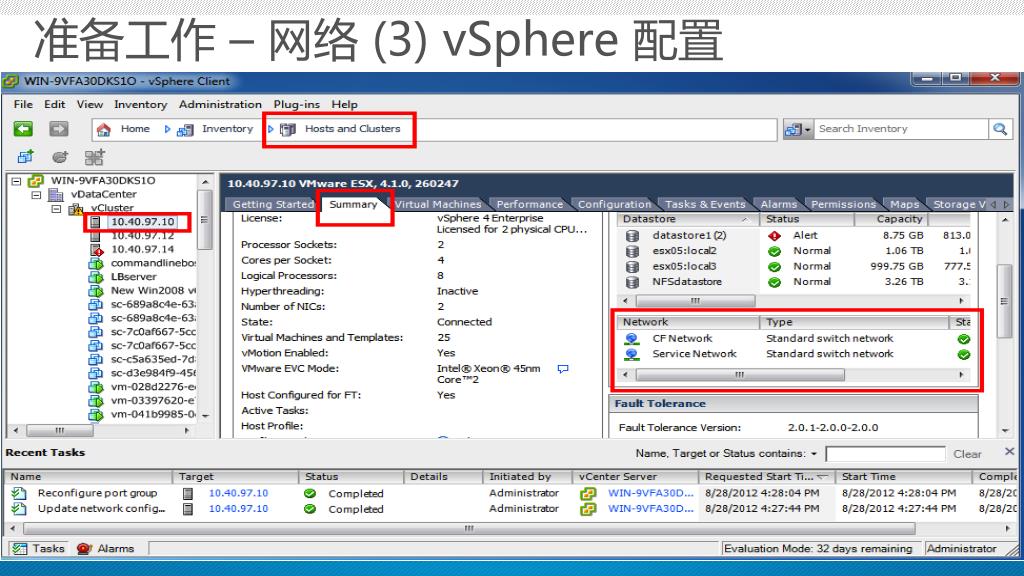Click the New Virtual Machine toolbar icon
Image resolution: width=1024 pixels, height=576 pixels.
25,157
